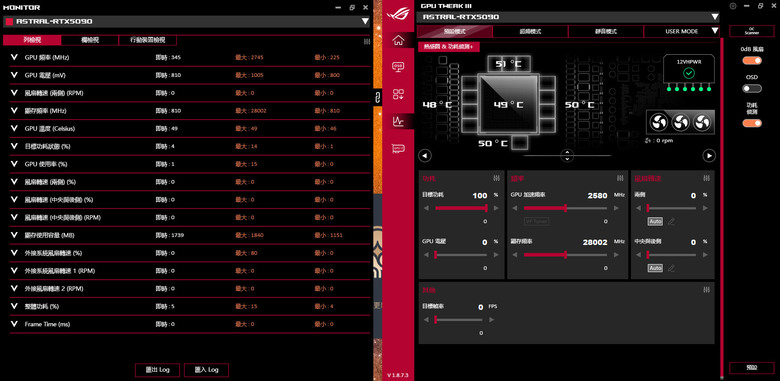780x381 pixels.
Task: Click thermal map & power detection button
Action: (x=449, y=46)
